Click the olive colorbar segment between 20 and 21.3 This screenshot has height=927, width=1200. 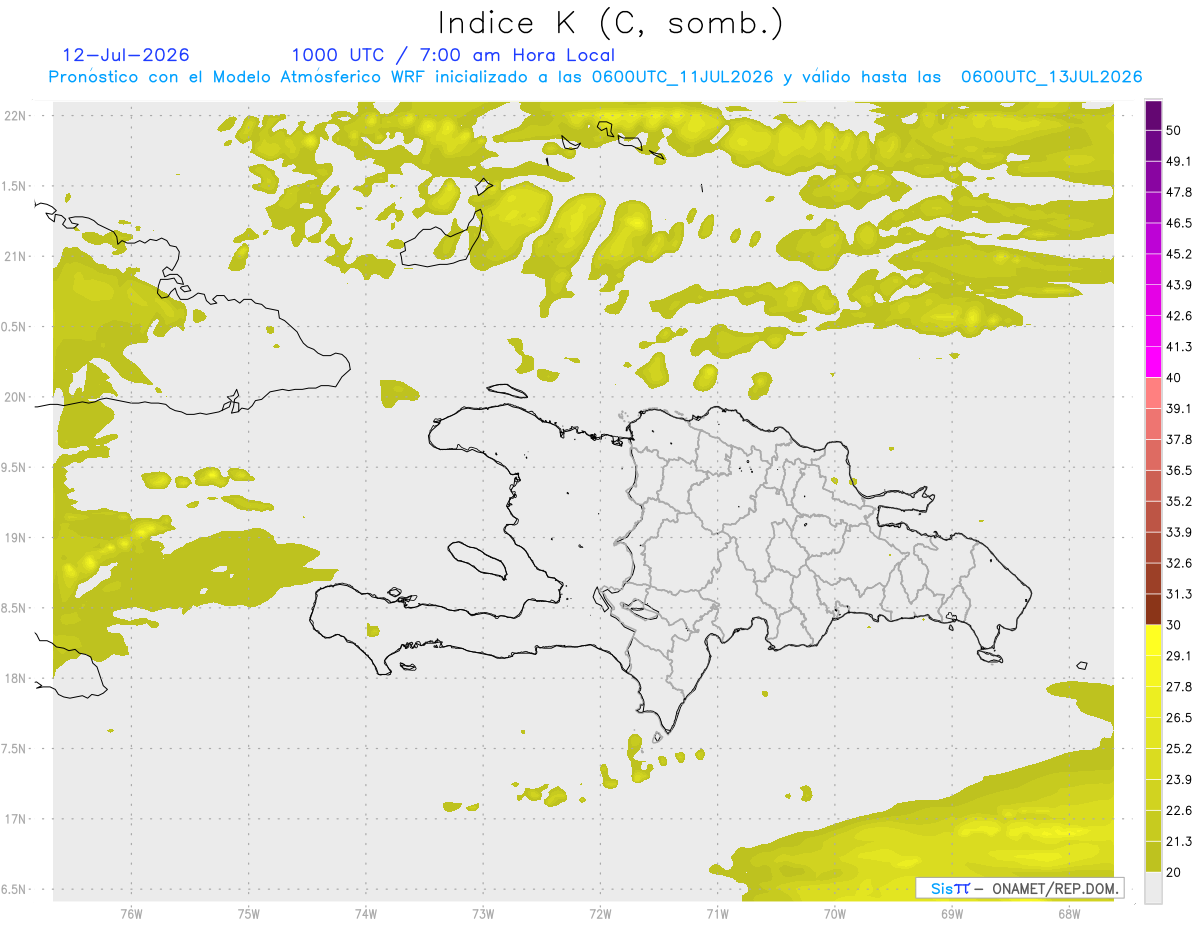click(x=1153, y=856)
